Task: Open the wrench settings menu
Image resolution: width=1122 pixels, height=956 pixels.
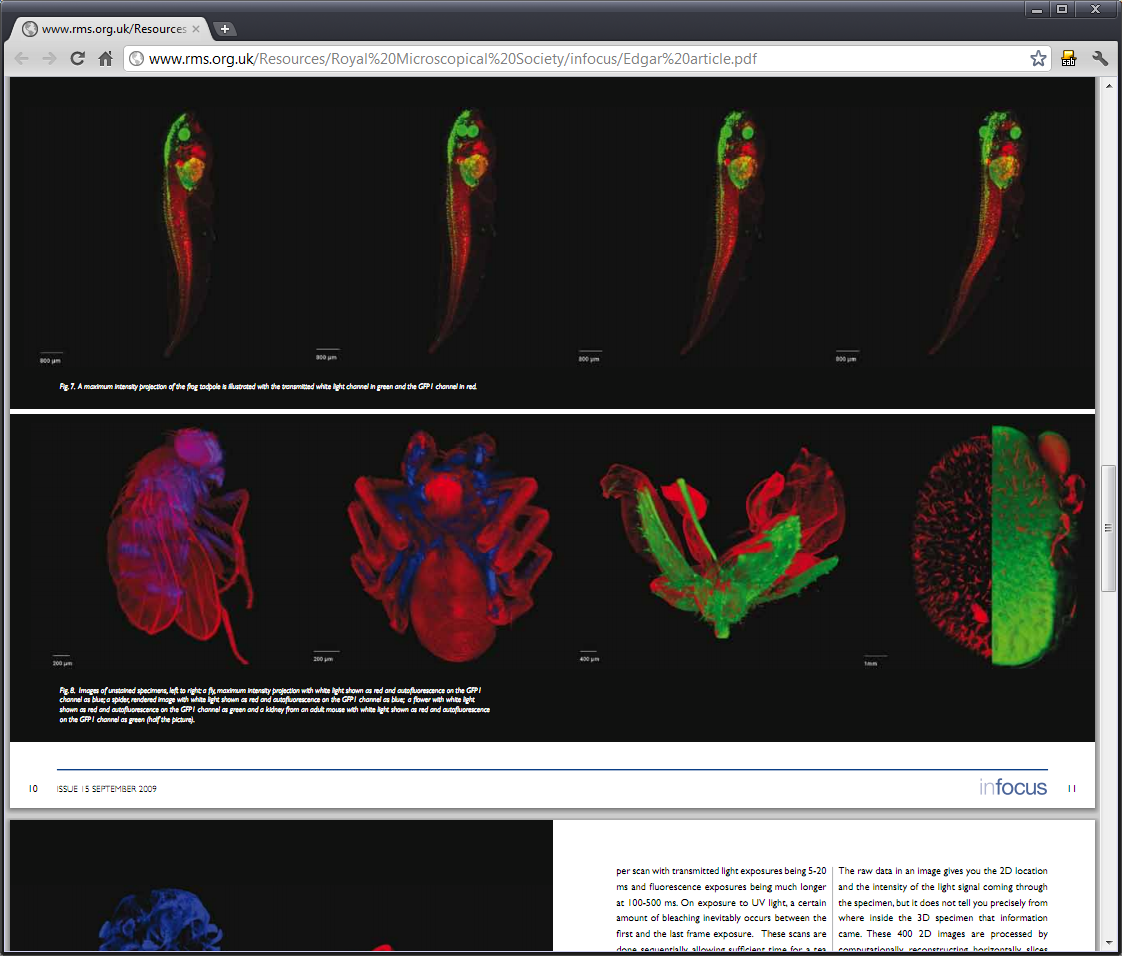Action: 1100,58
